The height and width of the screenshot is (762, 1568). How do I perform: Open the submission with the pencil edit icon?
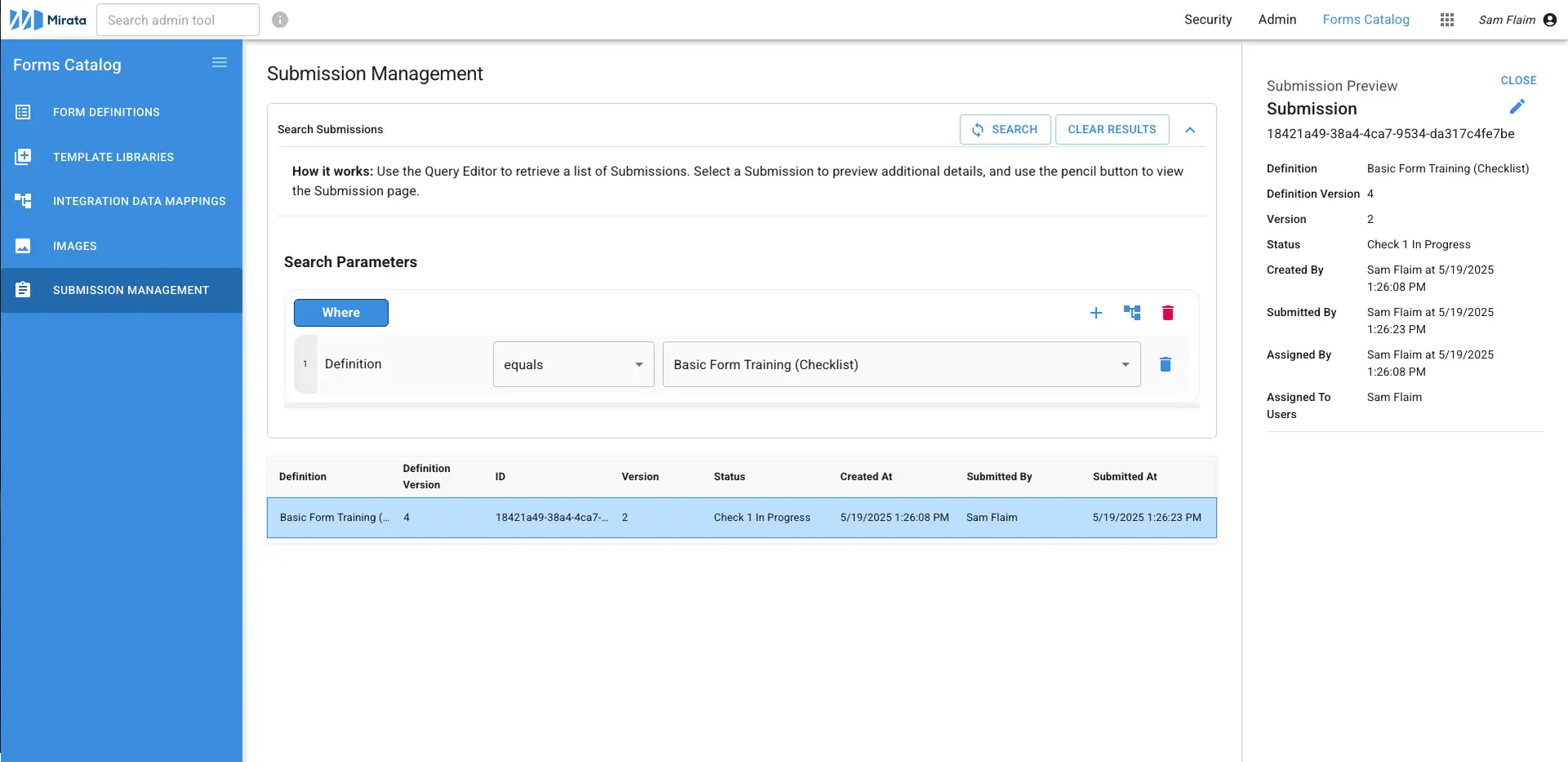1518,106
